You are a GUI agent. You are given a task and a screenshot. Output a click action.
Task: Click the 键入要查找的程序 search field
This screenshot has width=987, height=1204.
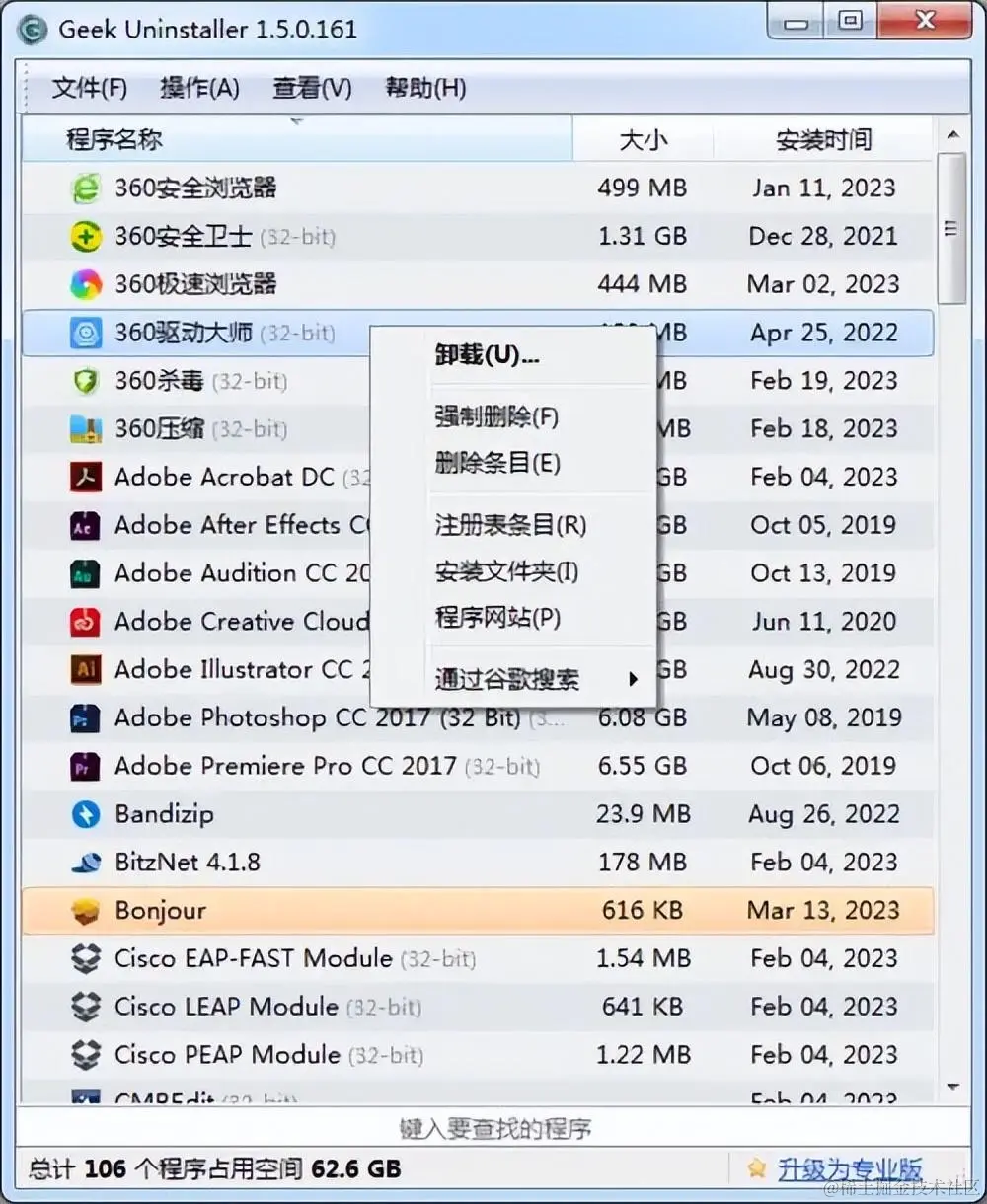point(493,1128)
